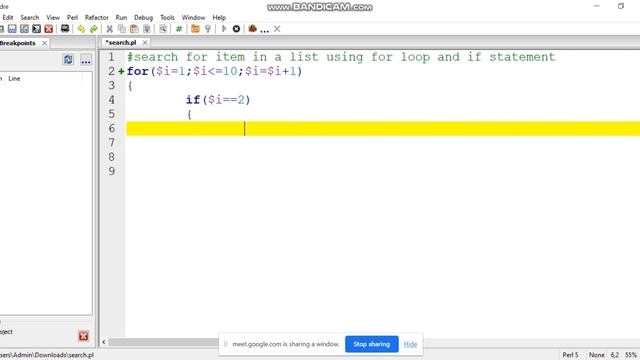
Task: Click the sharing bar drag handle
Action: pyautogui.click(x=226, y=344)
